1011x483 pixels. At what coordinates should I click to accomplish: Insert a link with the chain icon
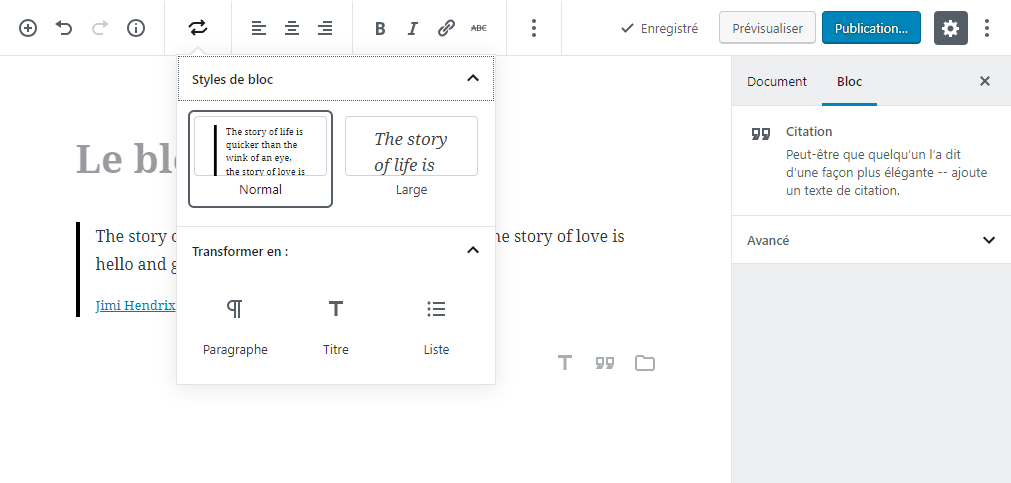click(446, 28)
